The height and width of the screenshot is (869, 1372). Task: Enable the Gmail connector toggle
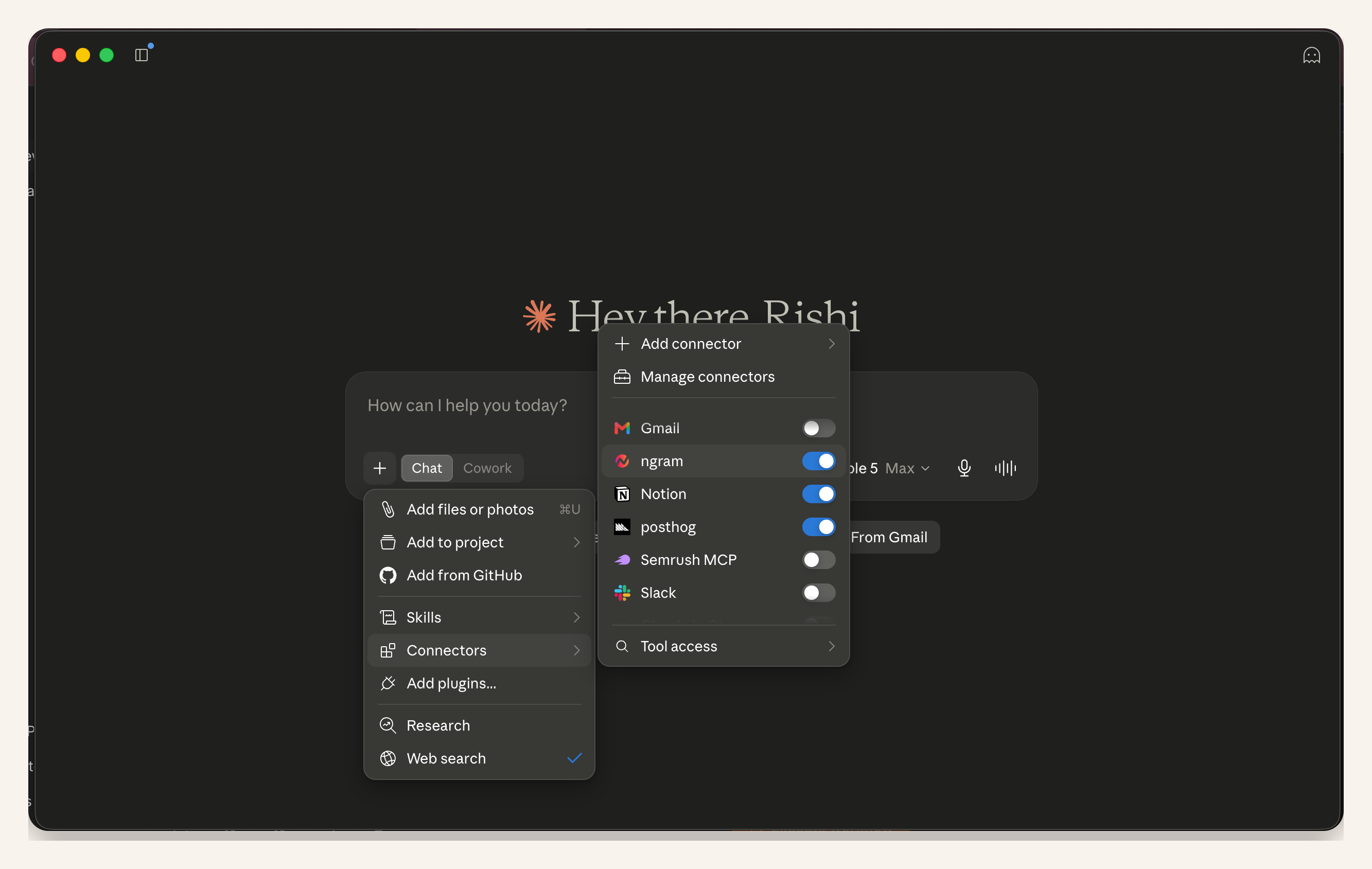[x=818, y=428]
